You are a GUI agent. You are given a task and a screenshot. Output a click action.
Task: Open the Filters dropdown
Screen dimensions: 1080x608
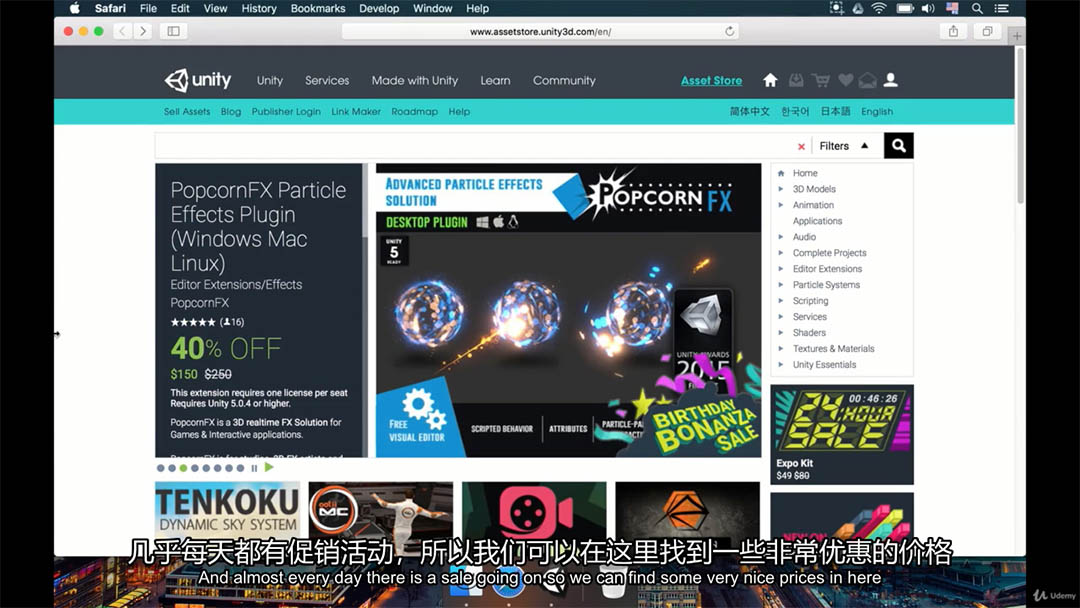pos(844,146)
